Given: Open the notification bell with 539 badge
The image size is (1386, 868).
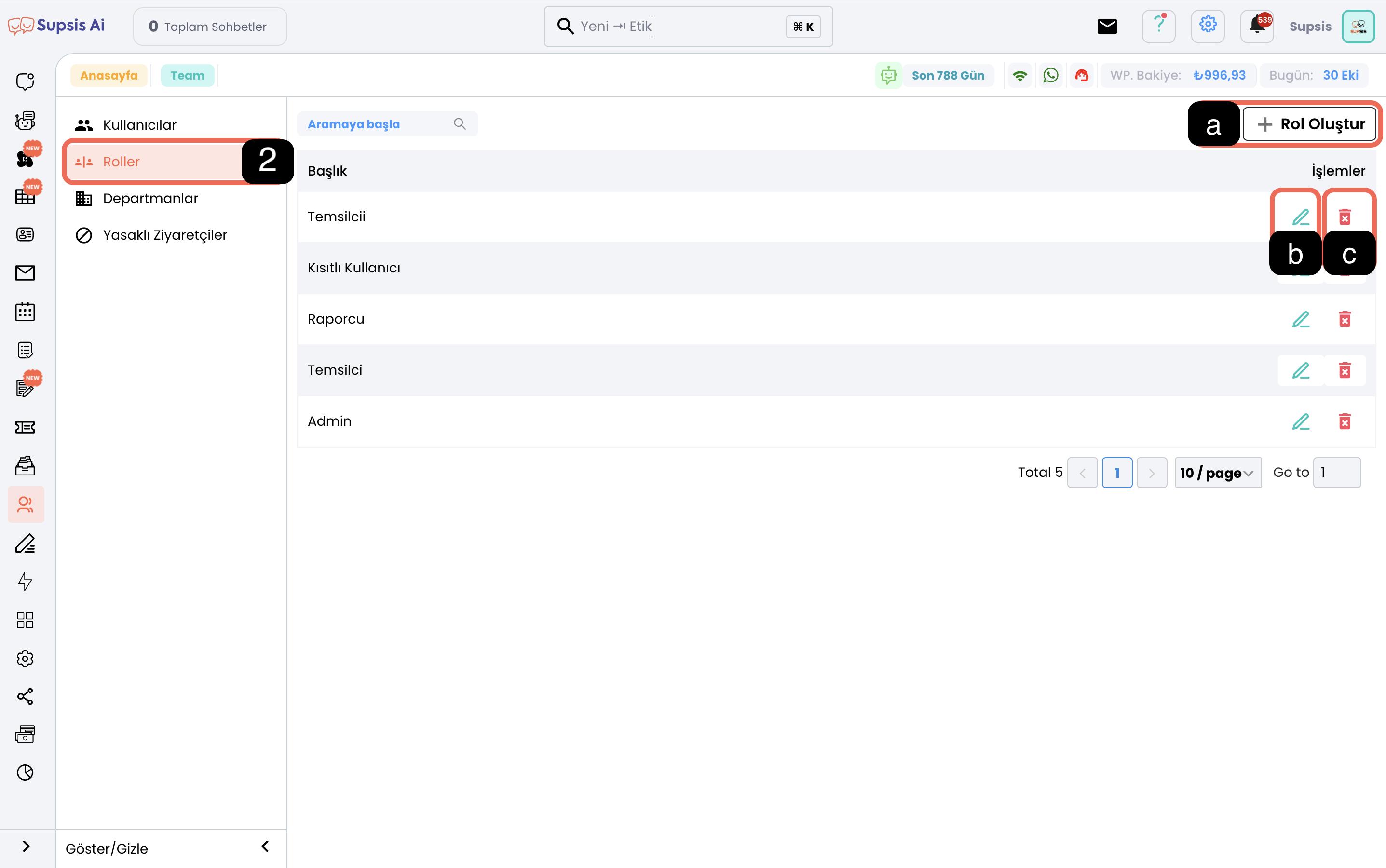Looking at the screenshot, I should click(1257, 27).
